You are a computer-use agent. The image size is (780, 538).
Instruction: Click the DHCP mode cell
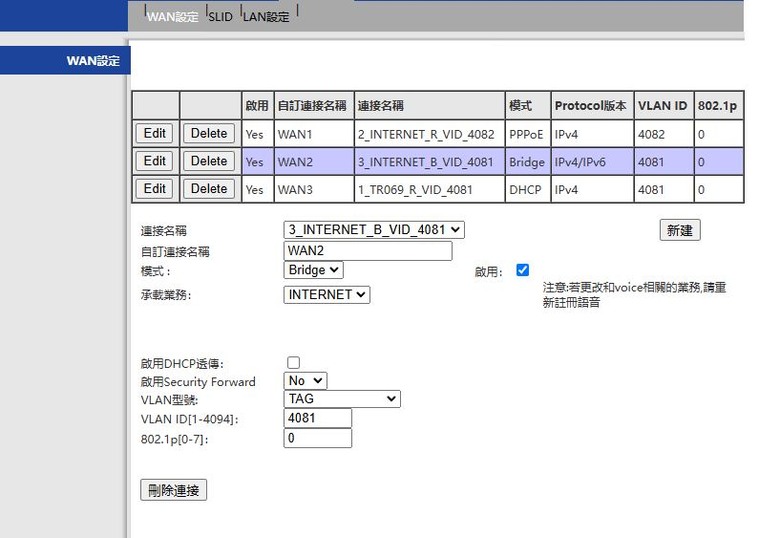tap(528, 189)
